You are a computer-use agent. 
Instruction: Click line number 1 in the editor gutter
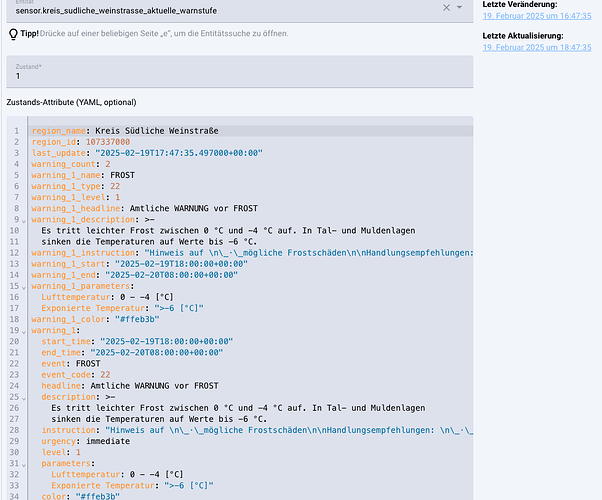click(16, 131)
